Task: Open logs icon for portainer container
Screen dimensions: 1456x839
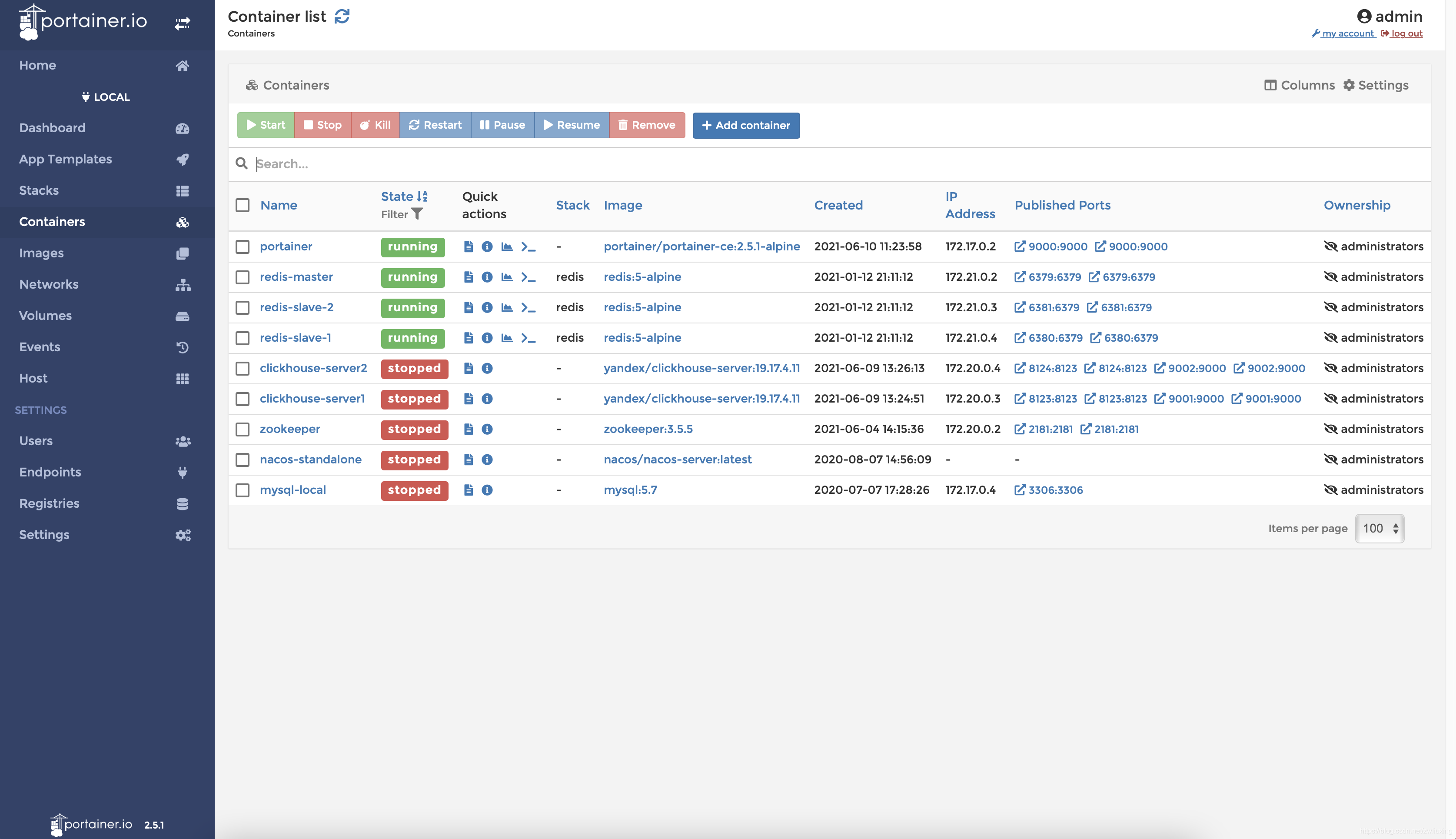Action: click(468, 246)
